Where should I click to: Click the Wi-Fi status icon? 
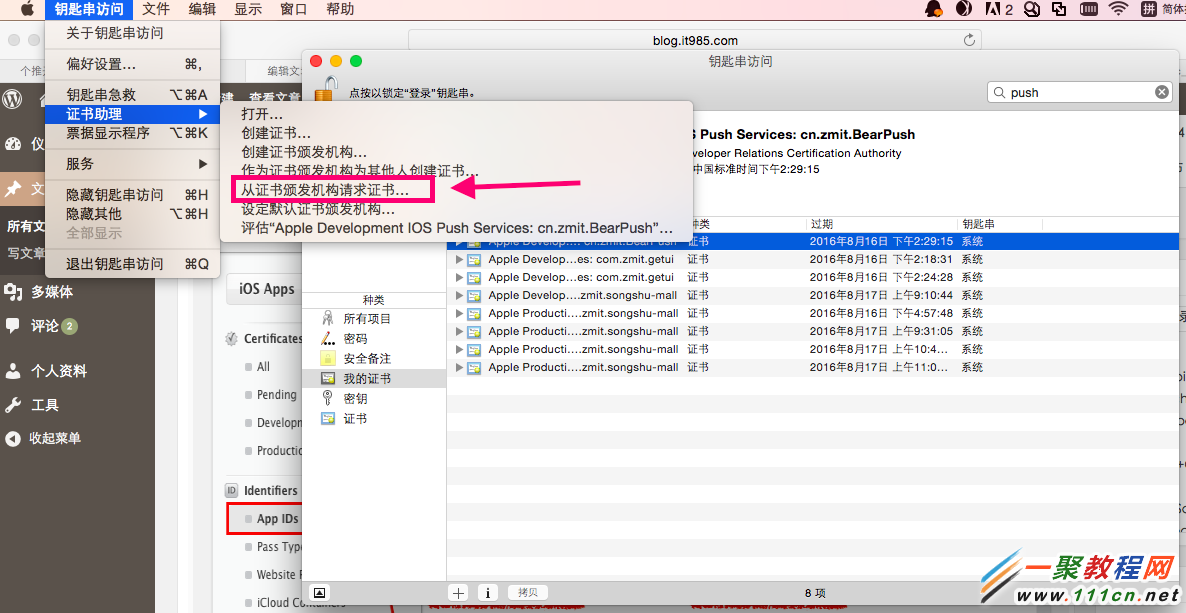pyautogui.click(x=1118, y=9)
